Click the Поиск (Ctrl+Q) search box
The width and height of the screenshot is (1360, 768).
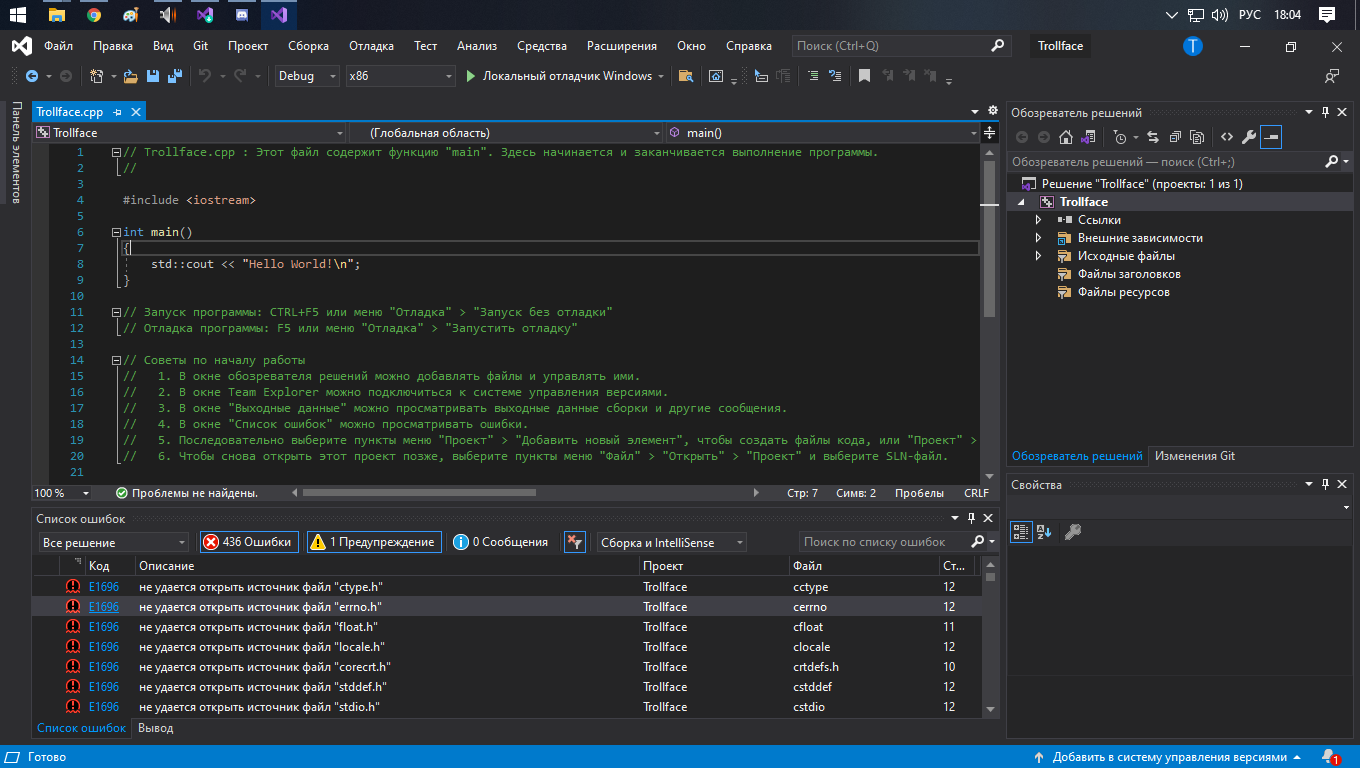point(900,46)
